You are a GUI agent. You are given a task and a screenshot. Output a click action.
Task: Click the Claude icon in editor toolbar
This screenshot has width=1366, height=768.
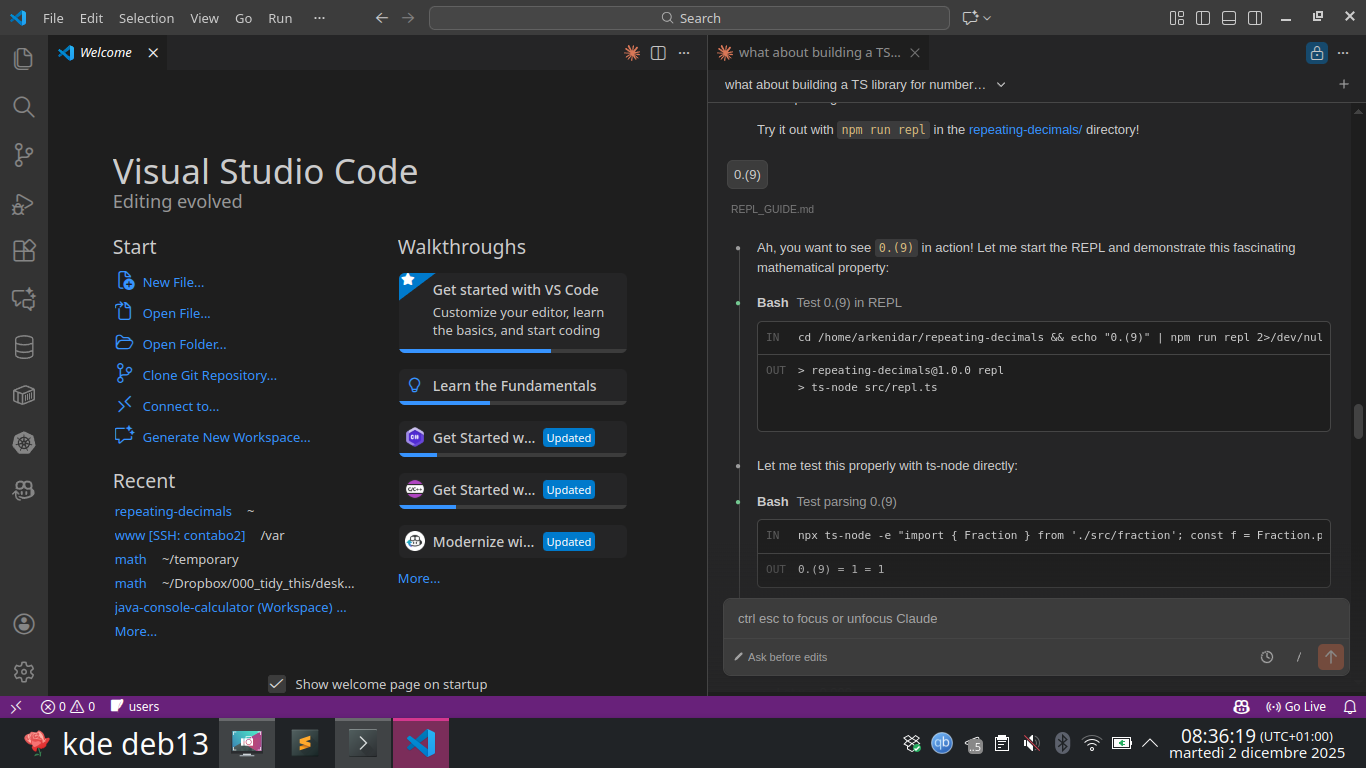coord(632,53)
